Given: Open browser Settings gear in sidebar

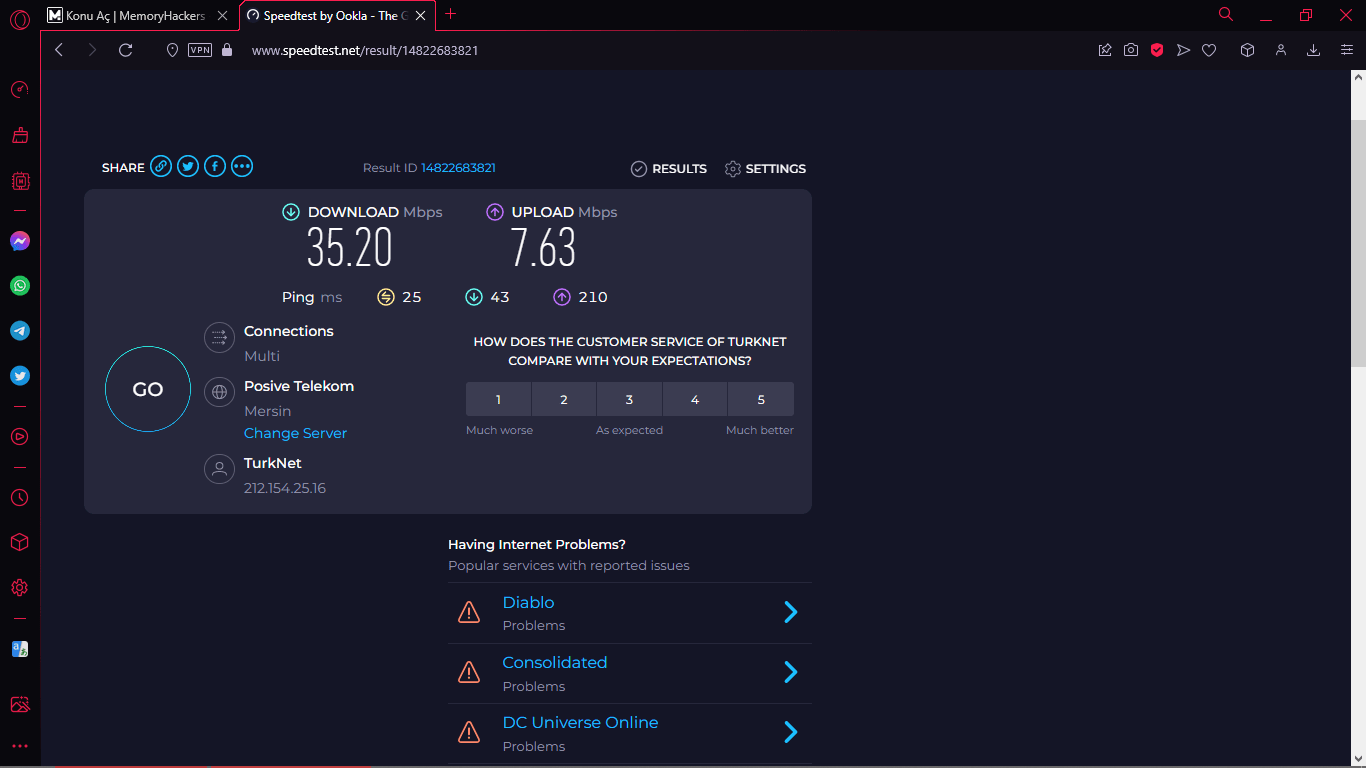Looking at the screenshot, I should click(x=20, y=588).
